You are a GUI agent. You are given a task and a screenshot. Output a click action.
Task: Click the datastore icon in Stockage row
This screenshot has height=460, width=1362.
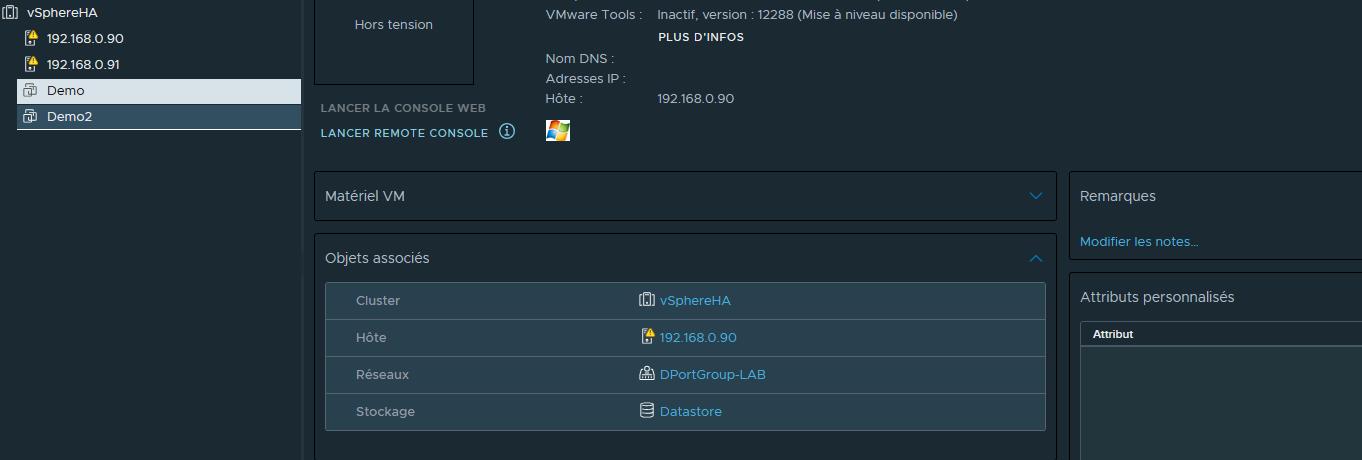(x=647, y=411)
